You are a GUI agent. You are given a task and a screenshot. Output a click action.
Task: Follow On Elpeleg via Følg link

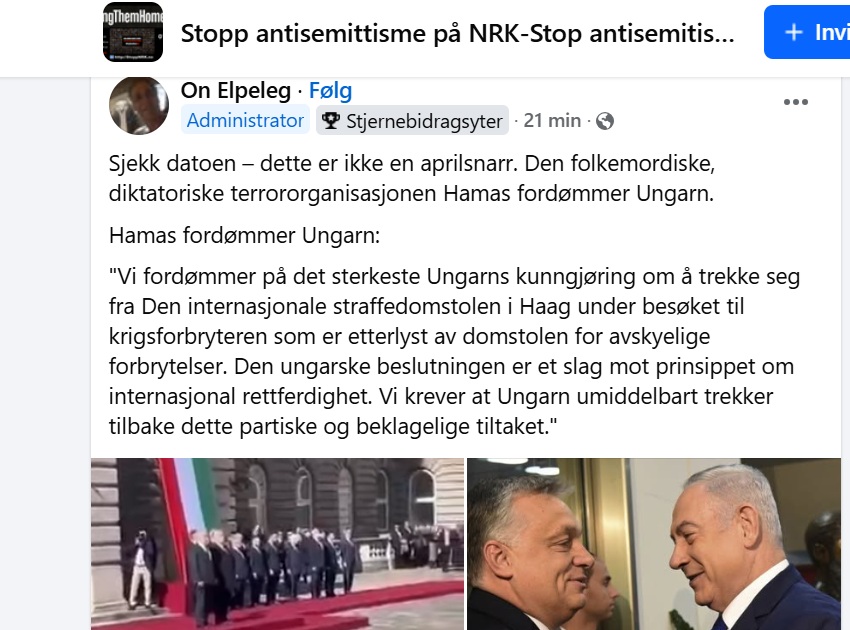[x=330, y=91]
